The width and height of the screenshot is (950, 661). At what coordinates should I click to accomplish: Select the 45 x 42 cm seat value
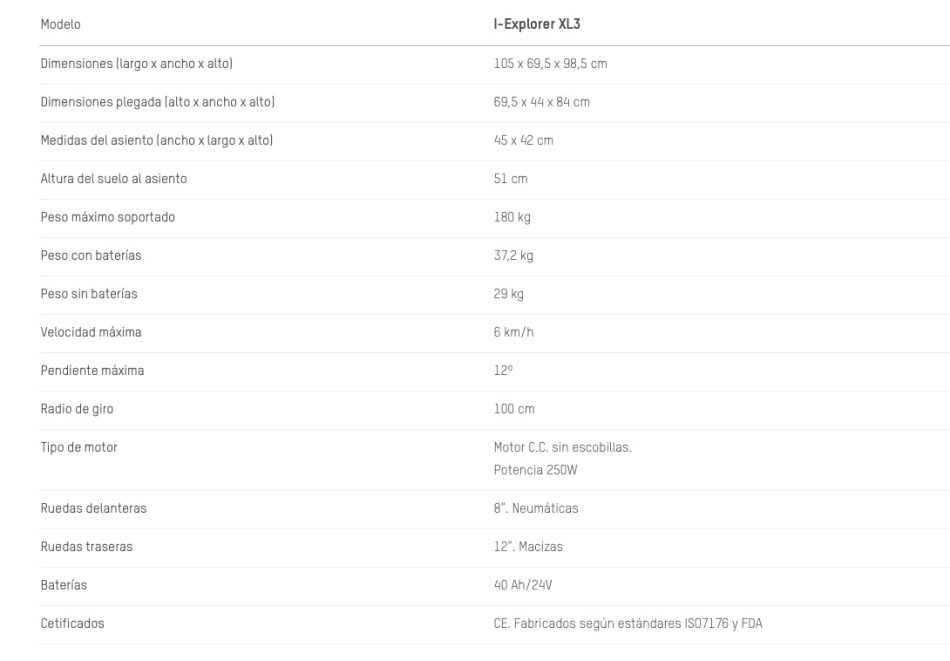pos(517,141)
